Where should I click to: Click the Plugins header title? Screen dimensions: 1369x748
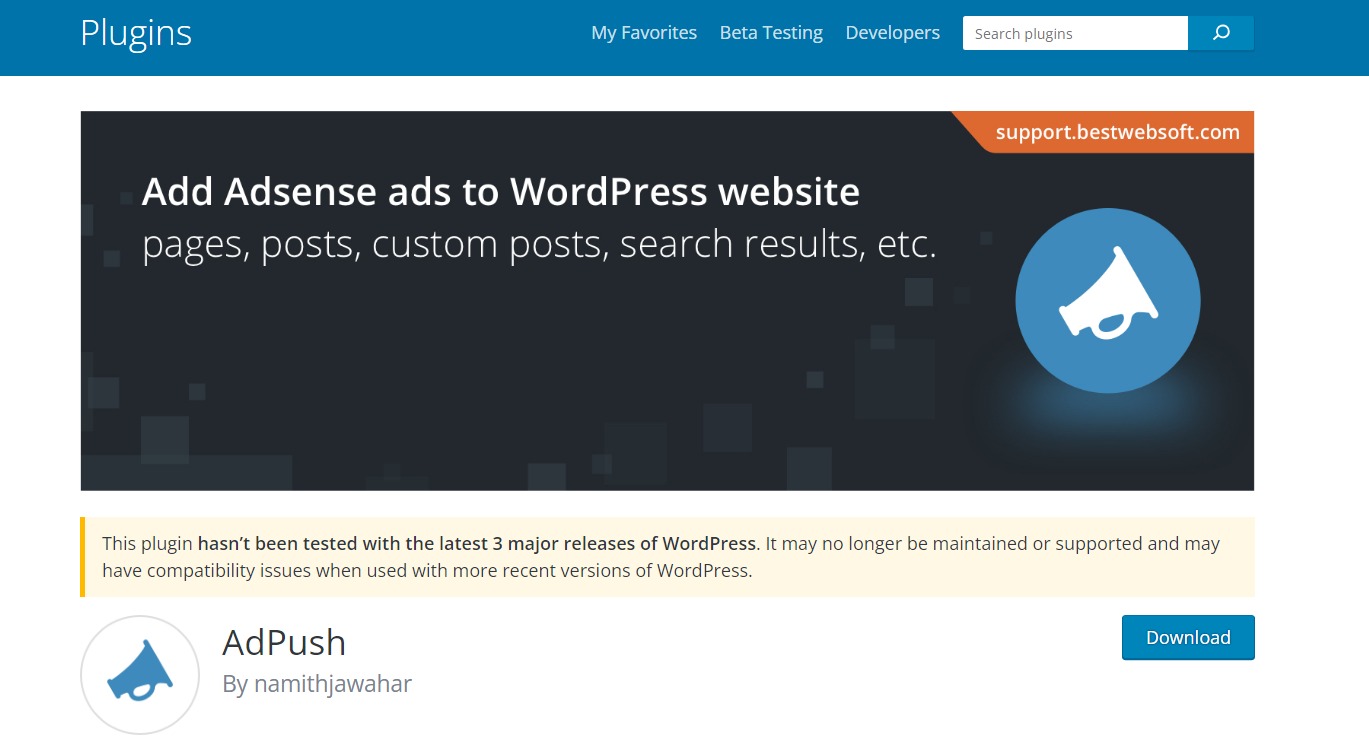[x=136, y=33]
